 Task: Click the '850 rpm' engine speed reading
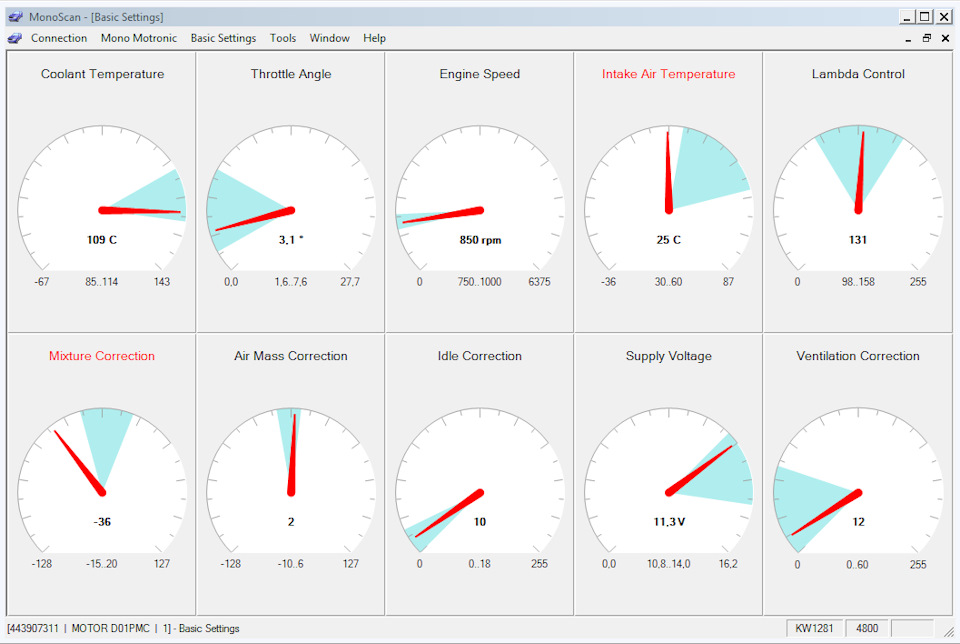[480, 240]
